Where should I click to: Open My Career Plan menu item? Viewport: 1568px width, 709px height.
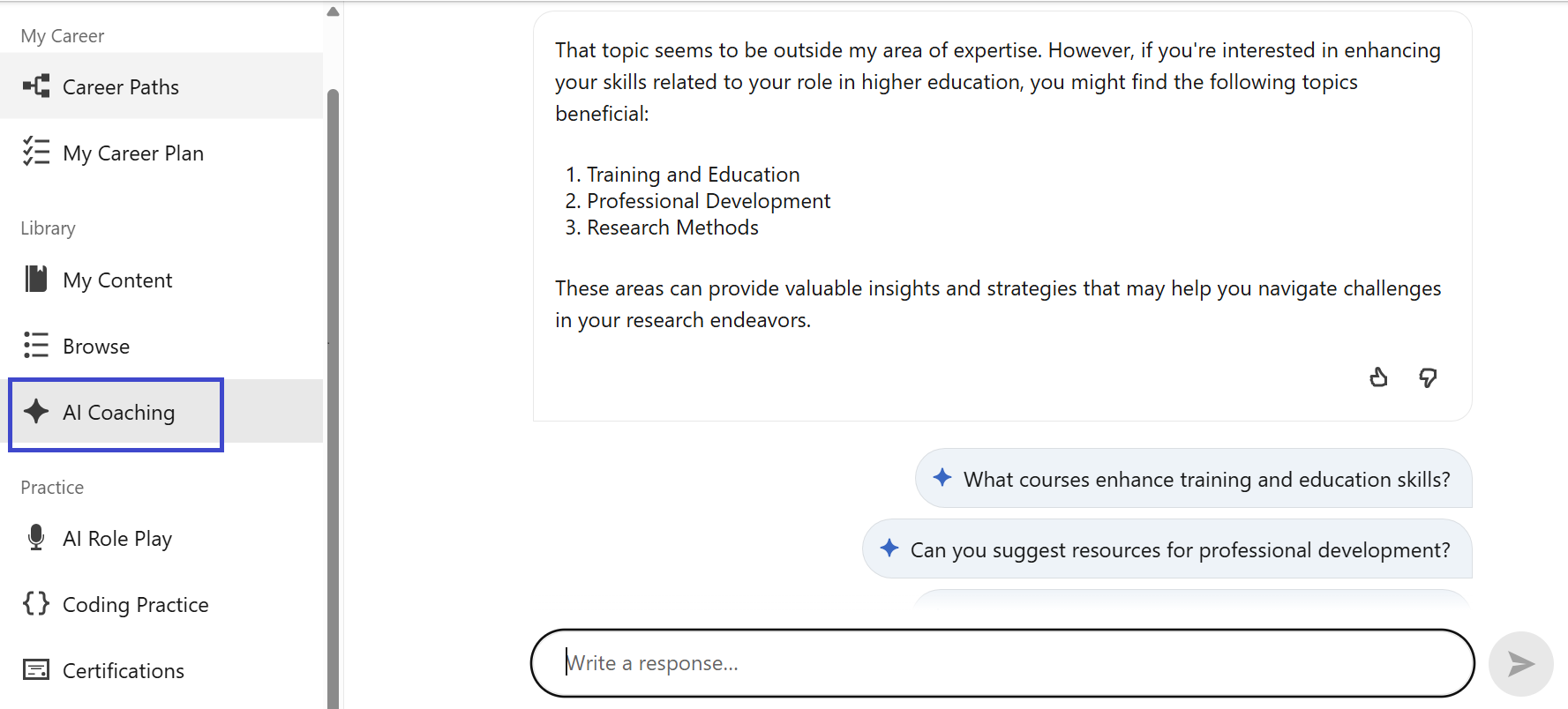click(x=133, y=153)
